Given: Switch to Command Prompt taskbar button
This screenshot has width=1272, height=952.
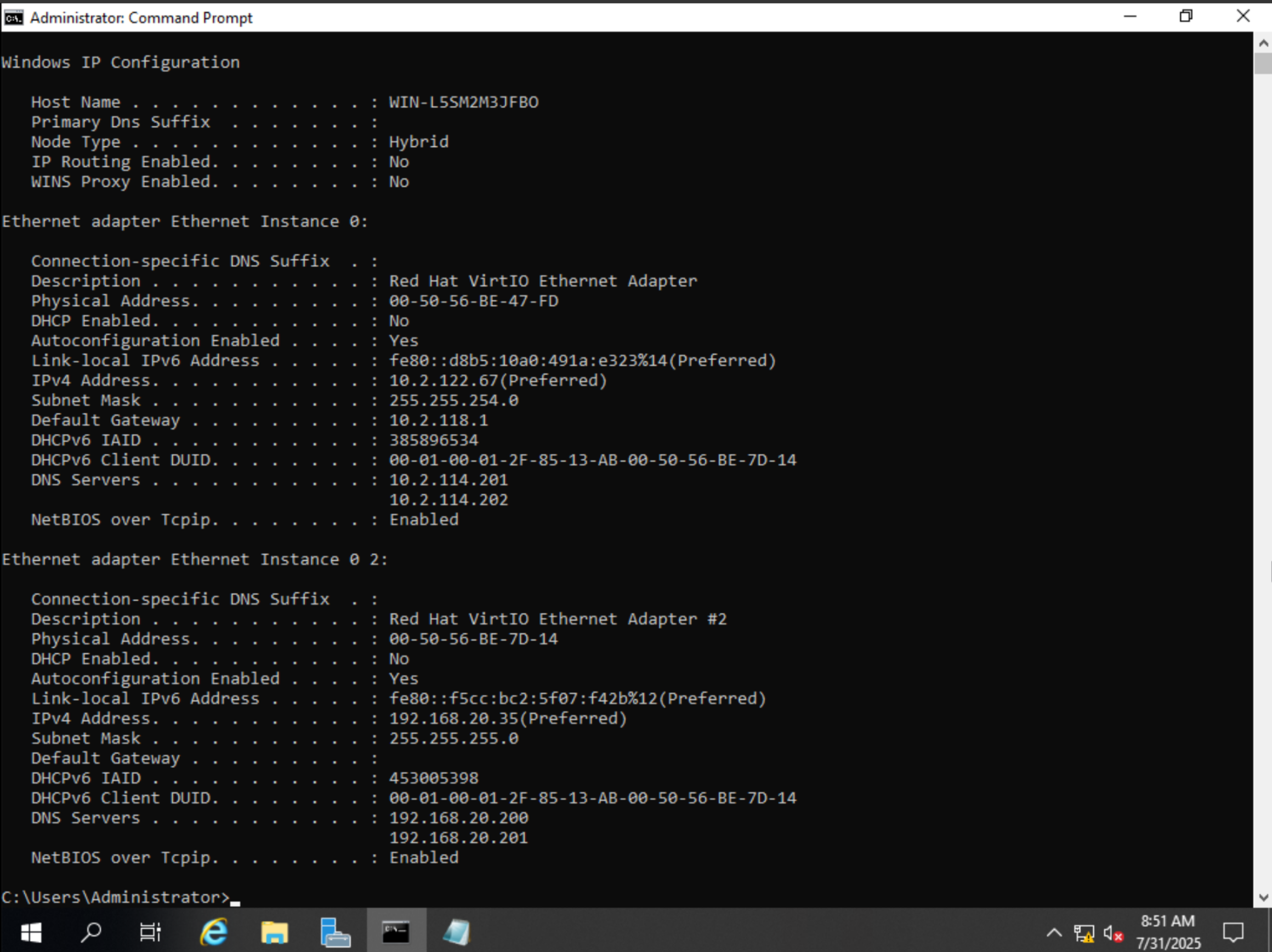Looking at the screenshot, I should pos(396,932).
